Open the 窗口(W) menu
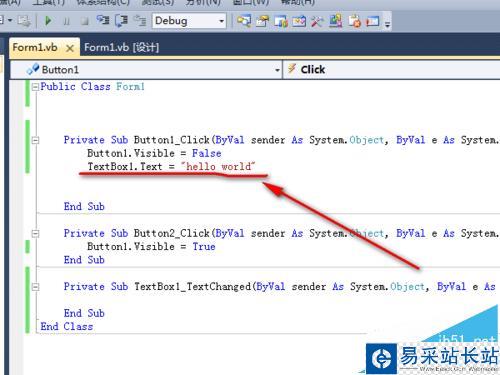Viewport: 500px width, 375px height. tap(251, 2)
